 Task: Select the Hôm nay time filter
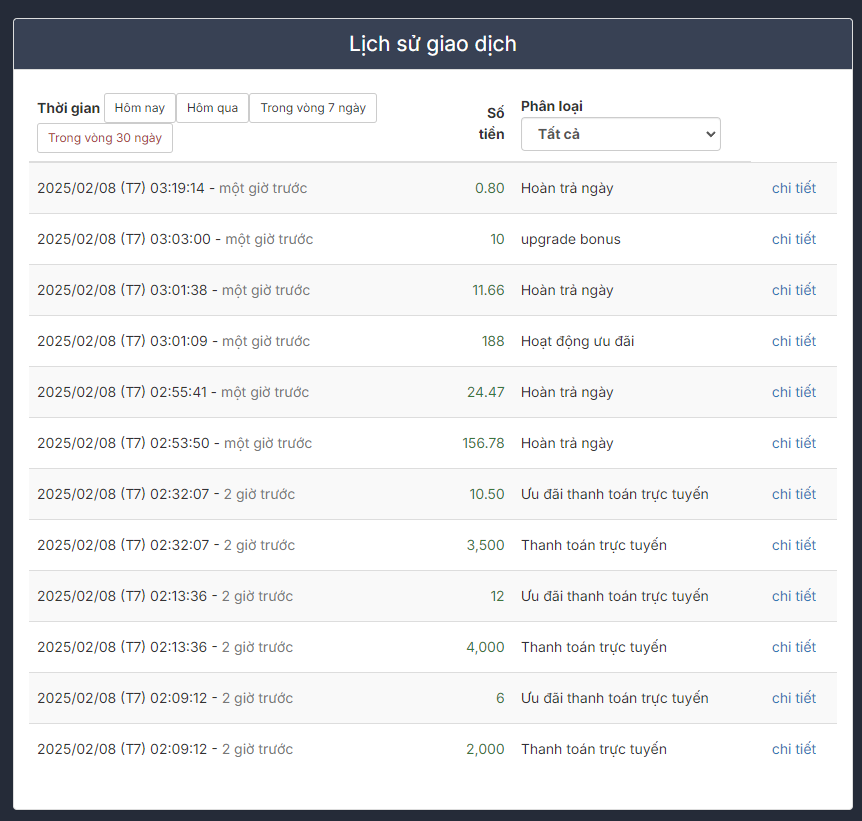click(140, 108)
